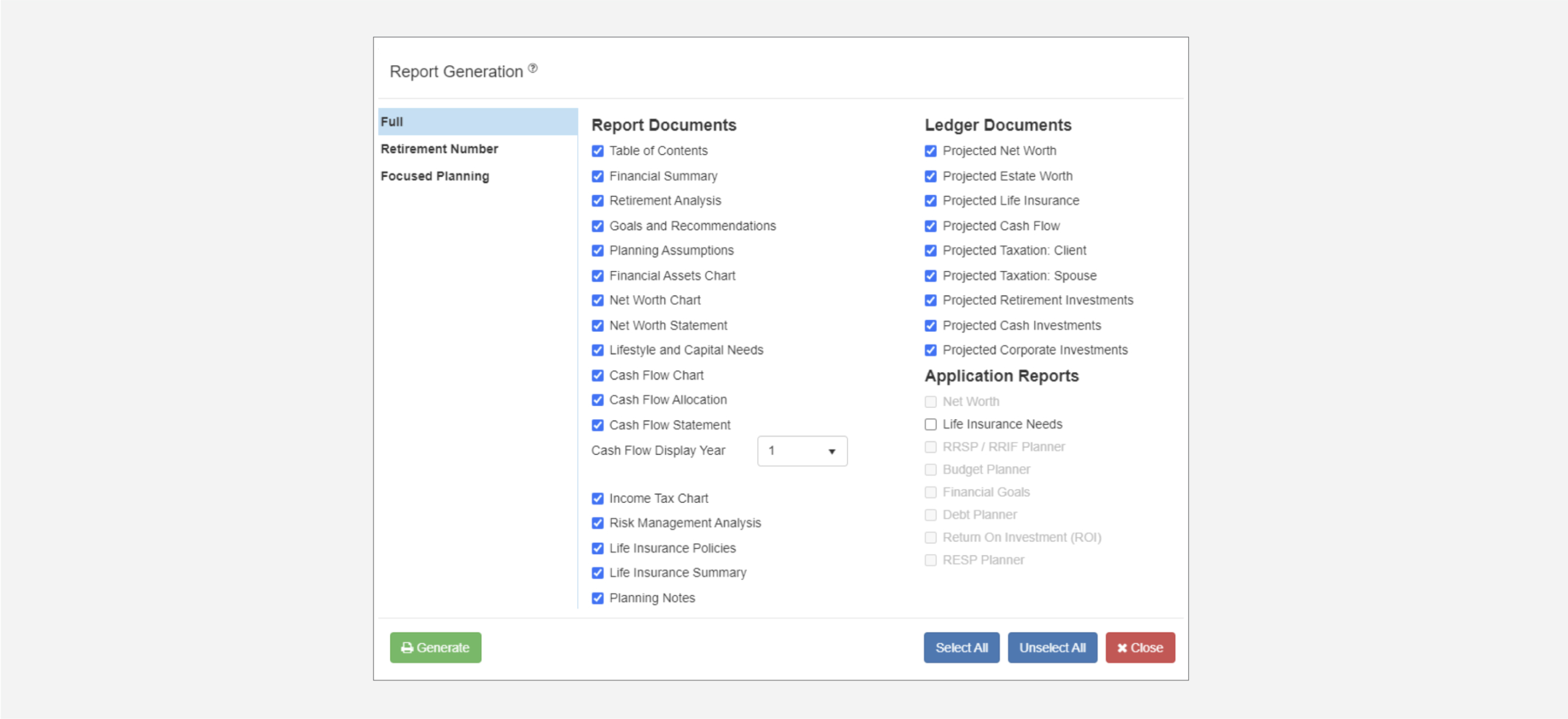
Task: Uncheck Planning Notes checkbox
Action: point(598,598)
